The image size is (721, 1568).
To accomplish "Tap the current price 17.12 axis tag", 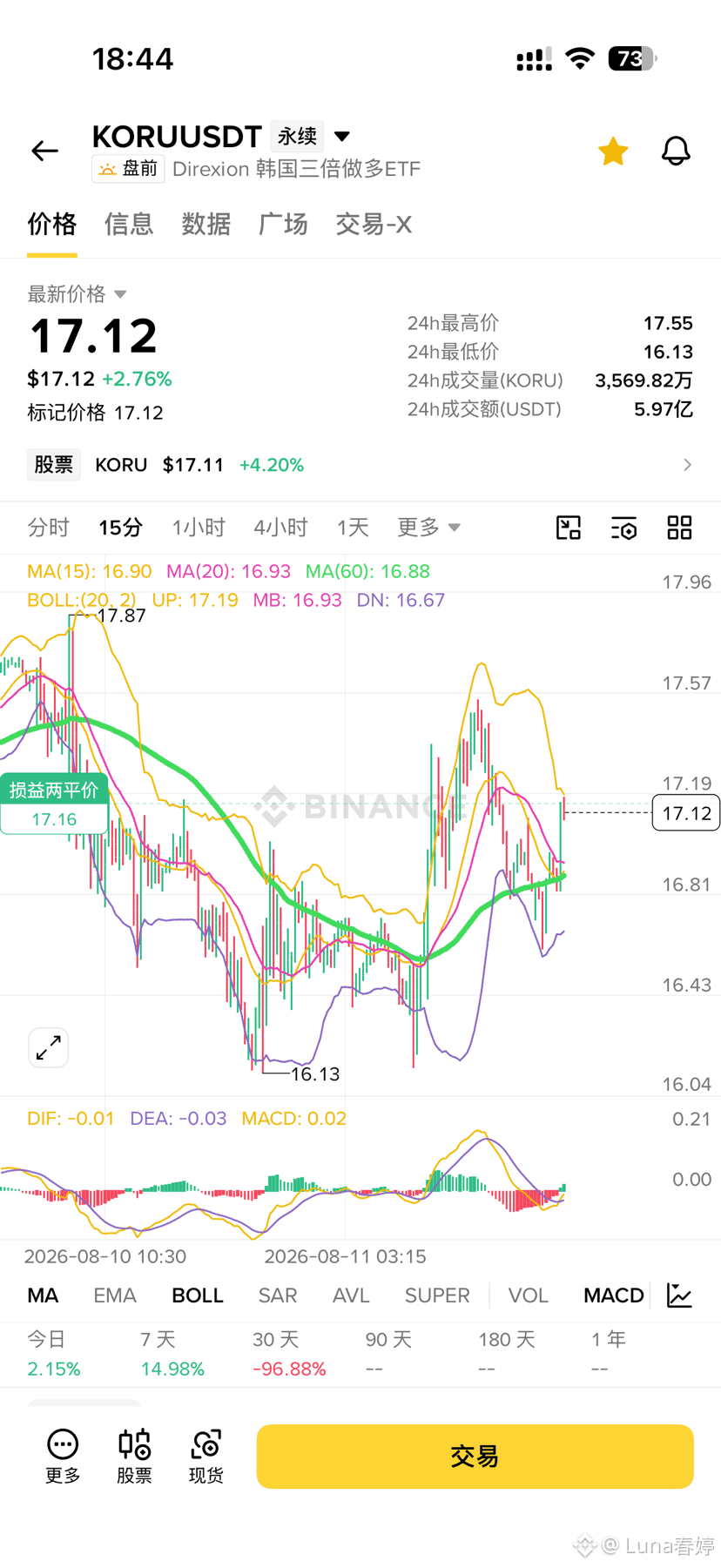I will (686, 813).
